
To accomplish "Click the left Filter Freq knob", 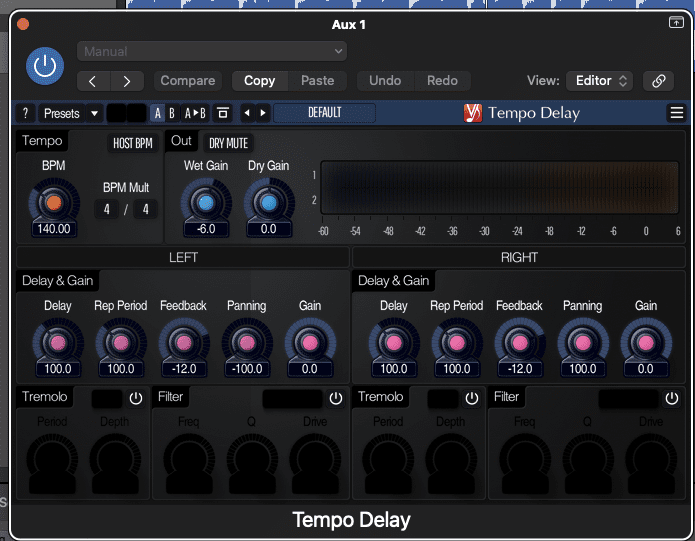I will [x=189, y=459].
